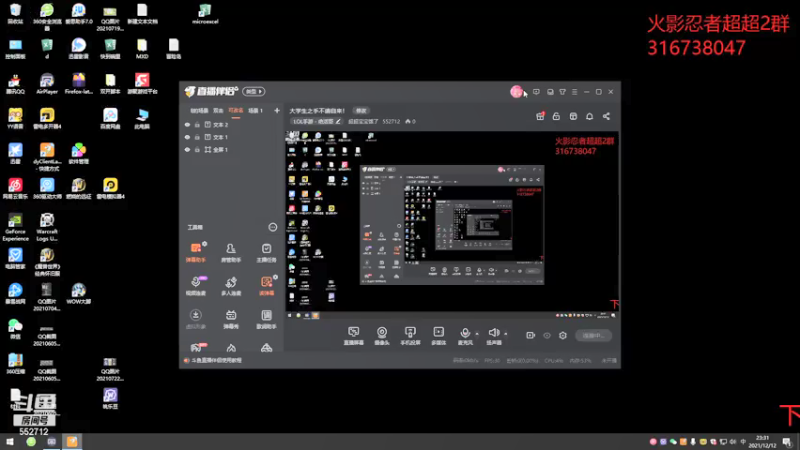
Task: Open stream settings with the gear icon
Action: pos(563,335)
